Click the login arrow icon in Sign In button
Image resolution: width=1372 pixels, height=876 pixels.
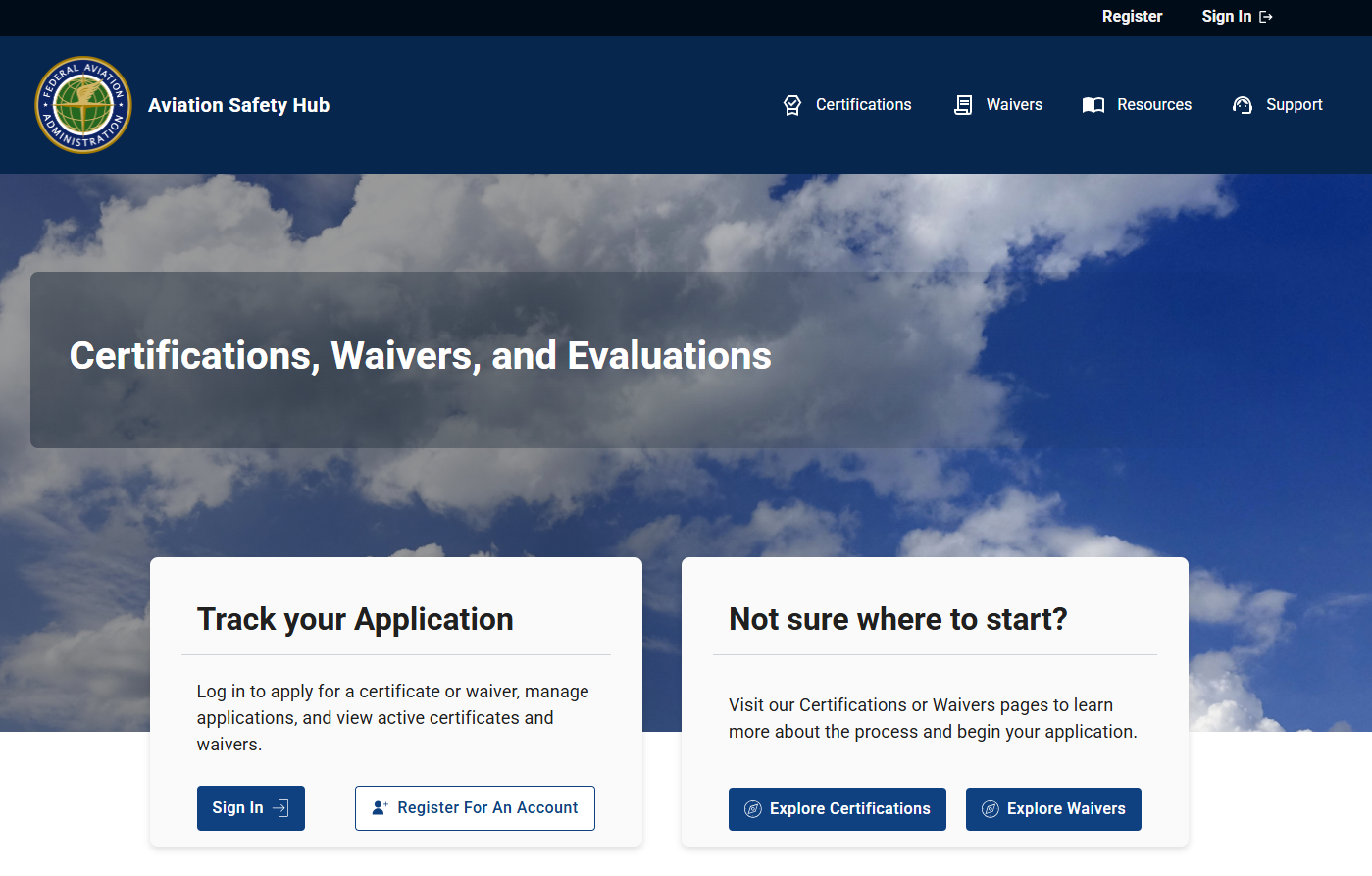click(280, 808)
